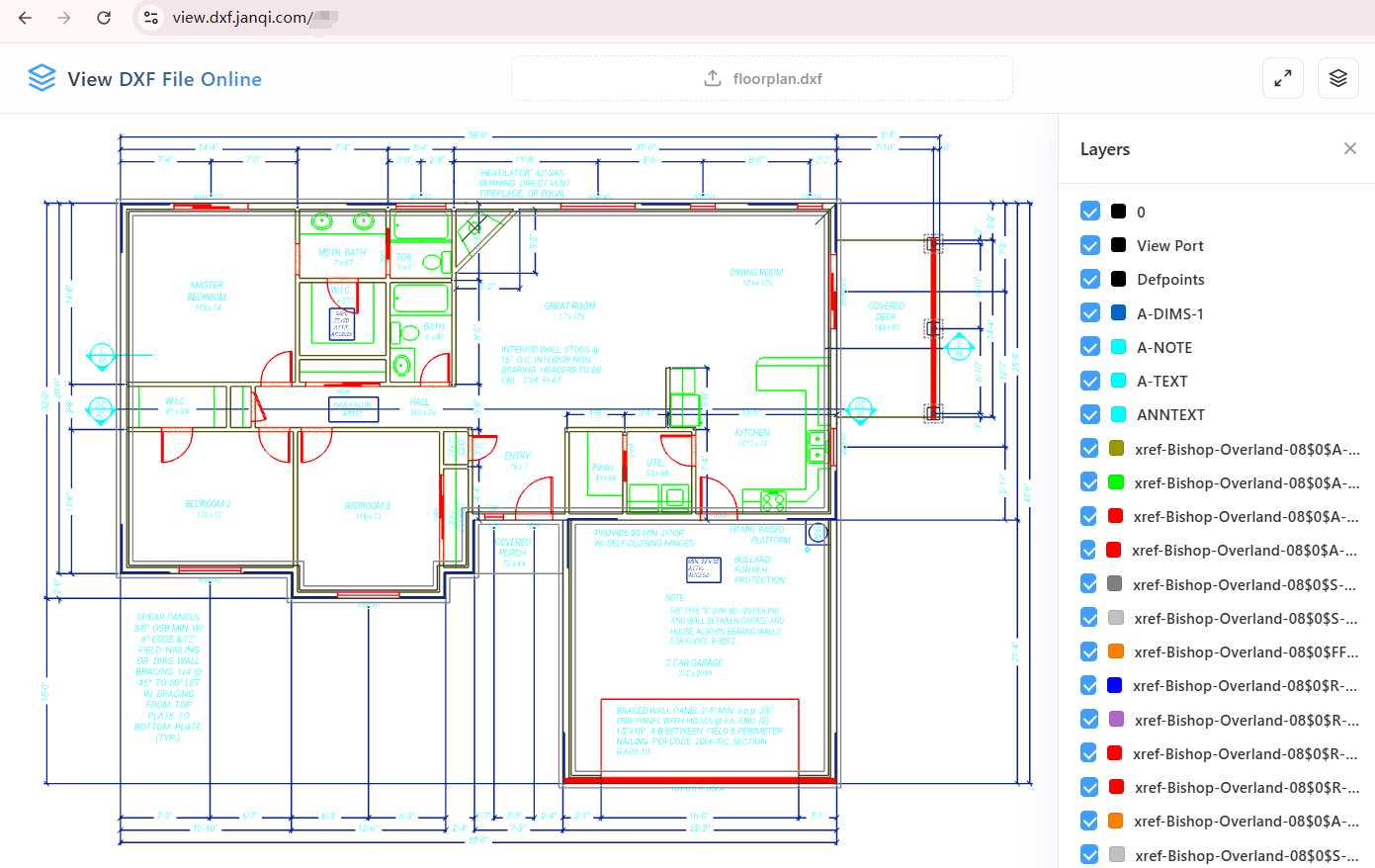The height and width of the screenshot is (868, 1375).
Task: Click the red-boxed BRACED WALL PANEL note
Action: coord(700,731)
